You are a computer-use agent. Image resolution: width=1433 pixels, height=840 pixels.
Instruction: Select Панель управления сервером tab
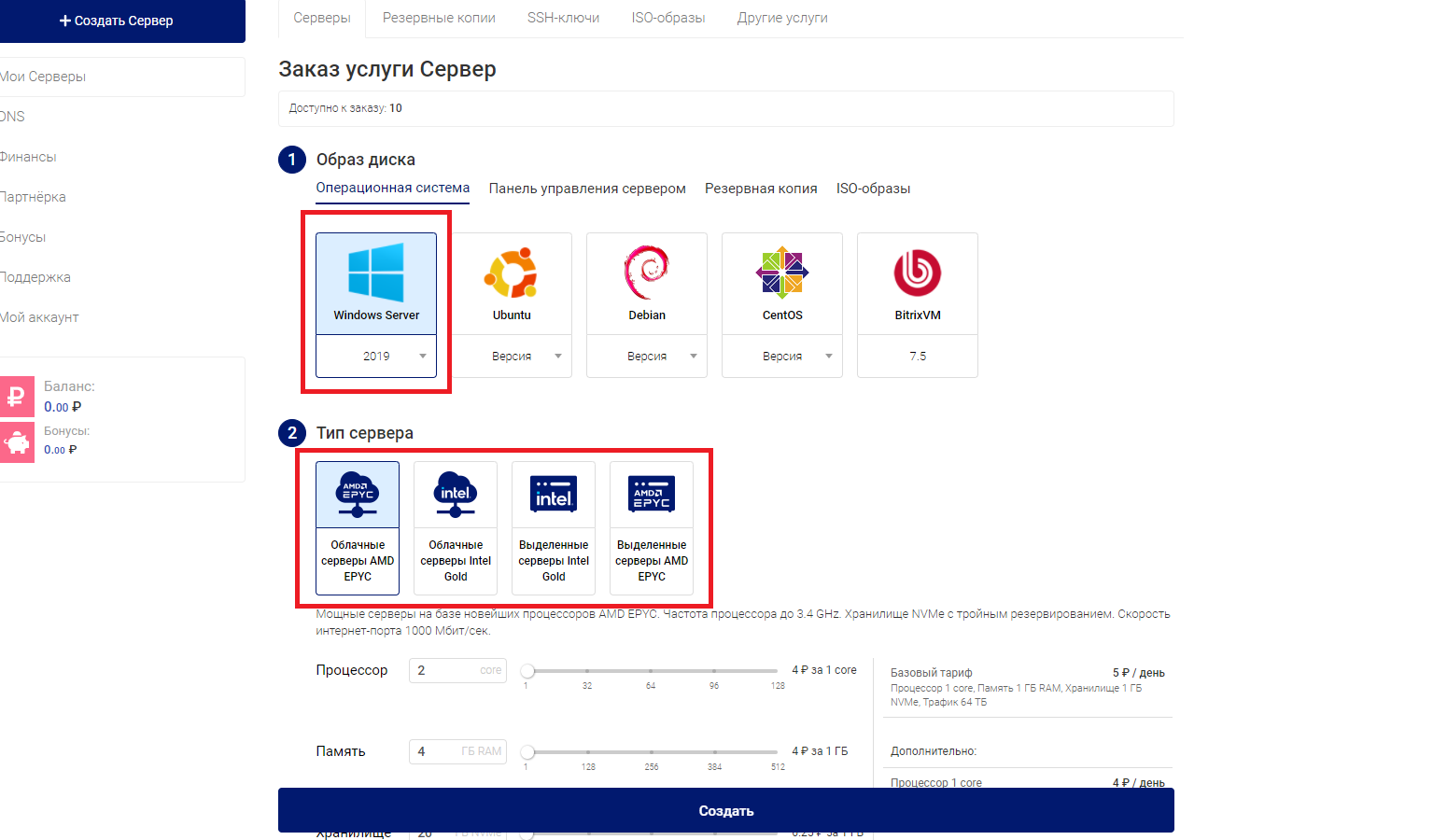pos(587,189)
